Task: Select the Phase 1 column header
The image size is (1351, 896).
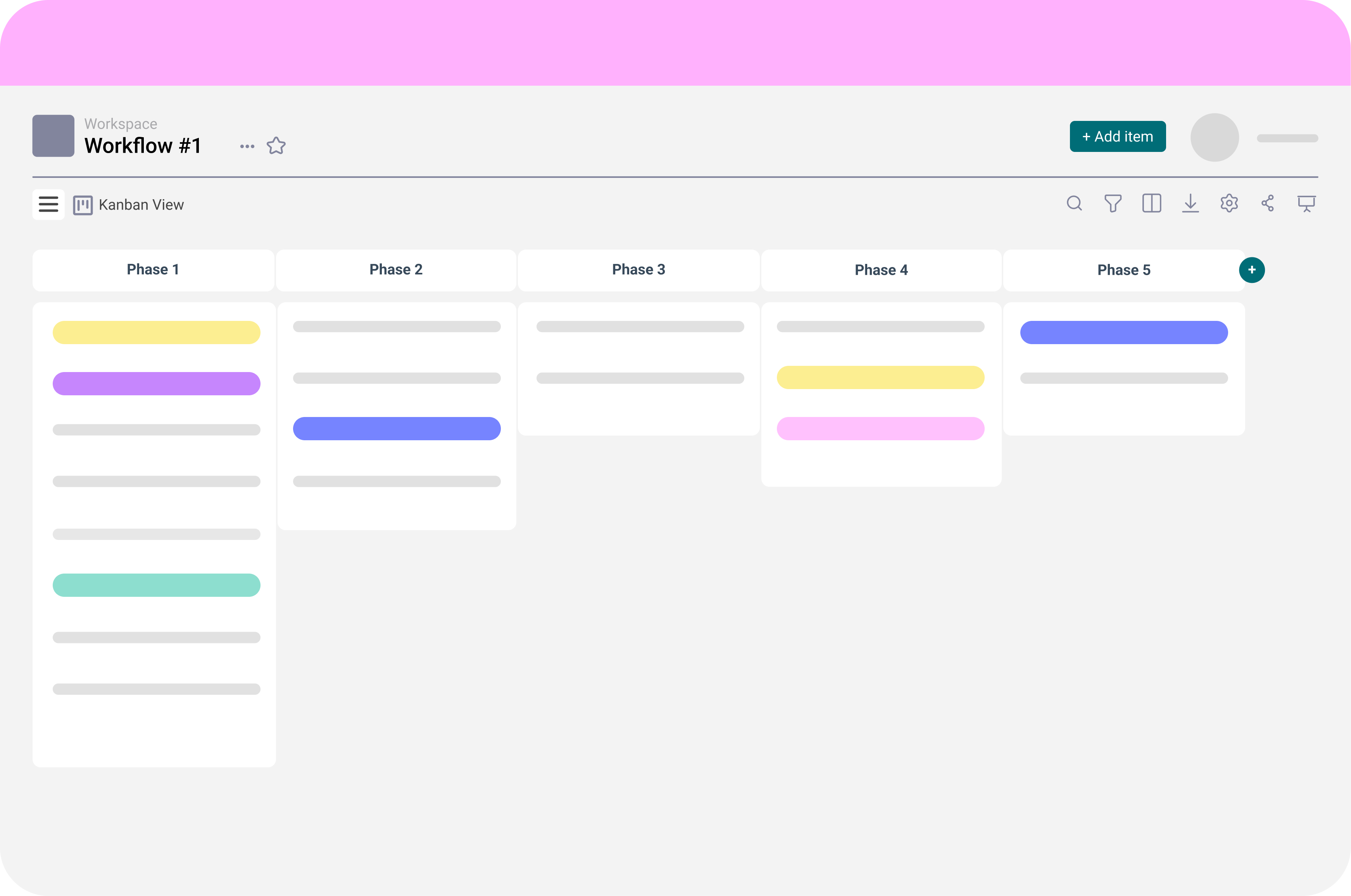Action: tap(153, 270)
